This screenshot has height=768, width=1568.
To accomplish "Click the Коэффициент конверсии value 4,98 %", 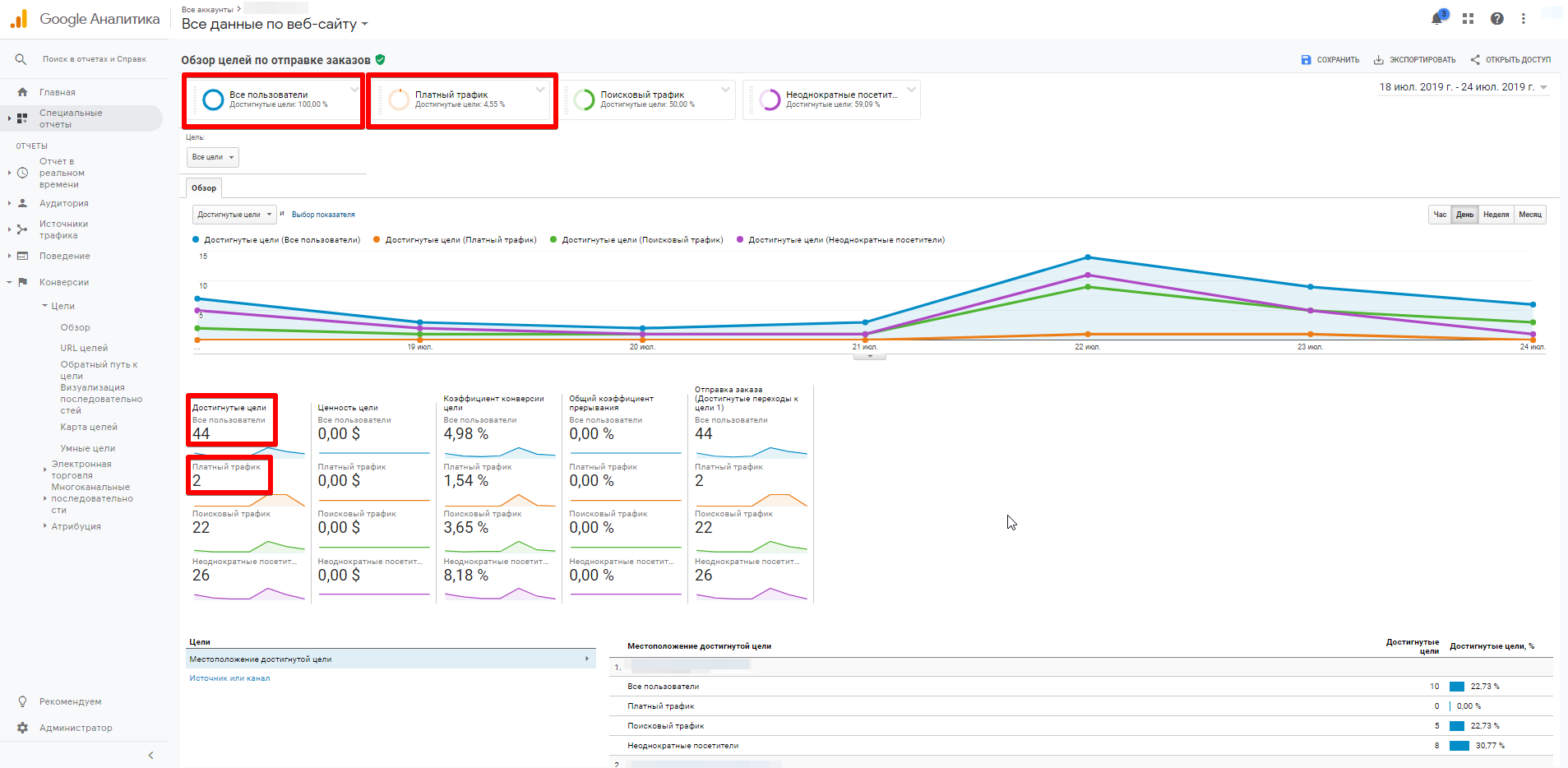I will pos(466,434).
